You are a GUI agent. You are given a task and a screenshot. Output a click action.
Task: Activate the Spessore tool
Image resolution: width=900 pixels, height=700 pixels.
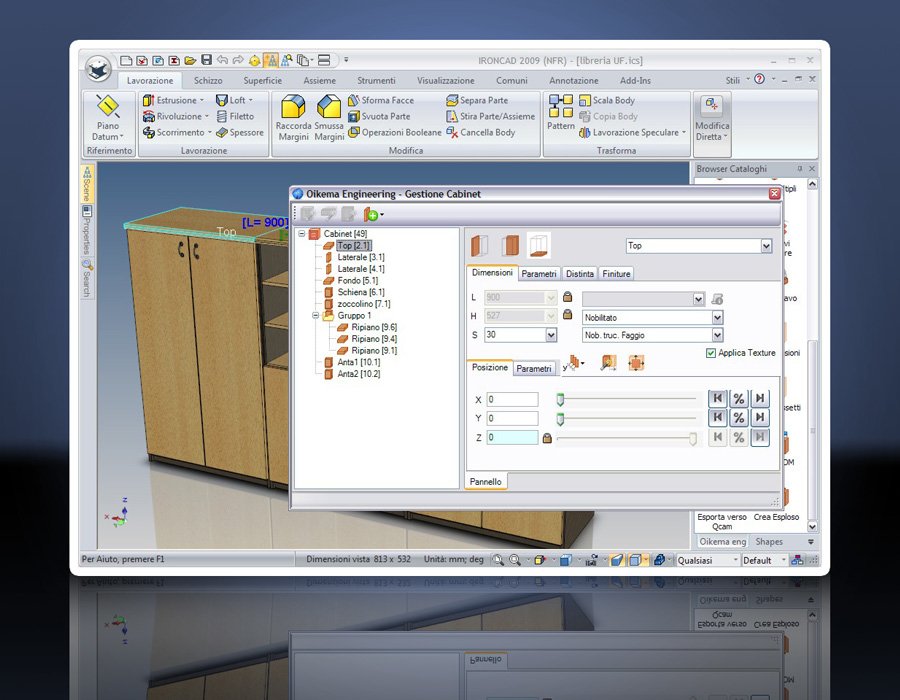(239, 132)
